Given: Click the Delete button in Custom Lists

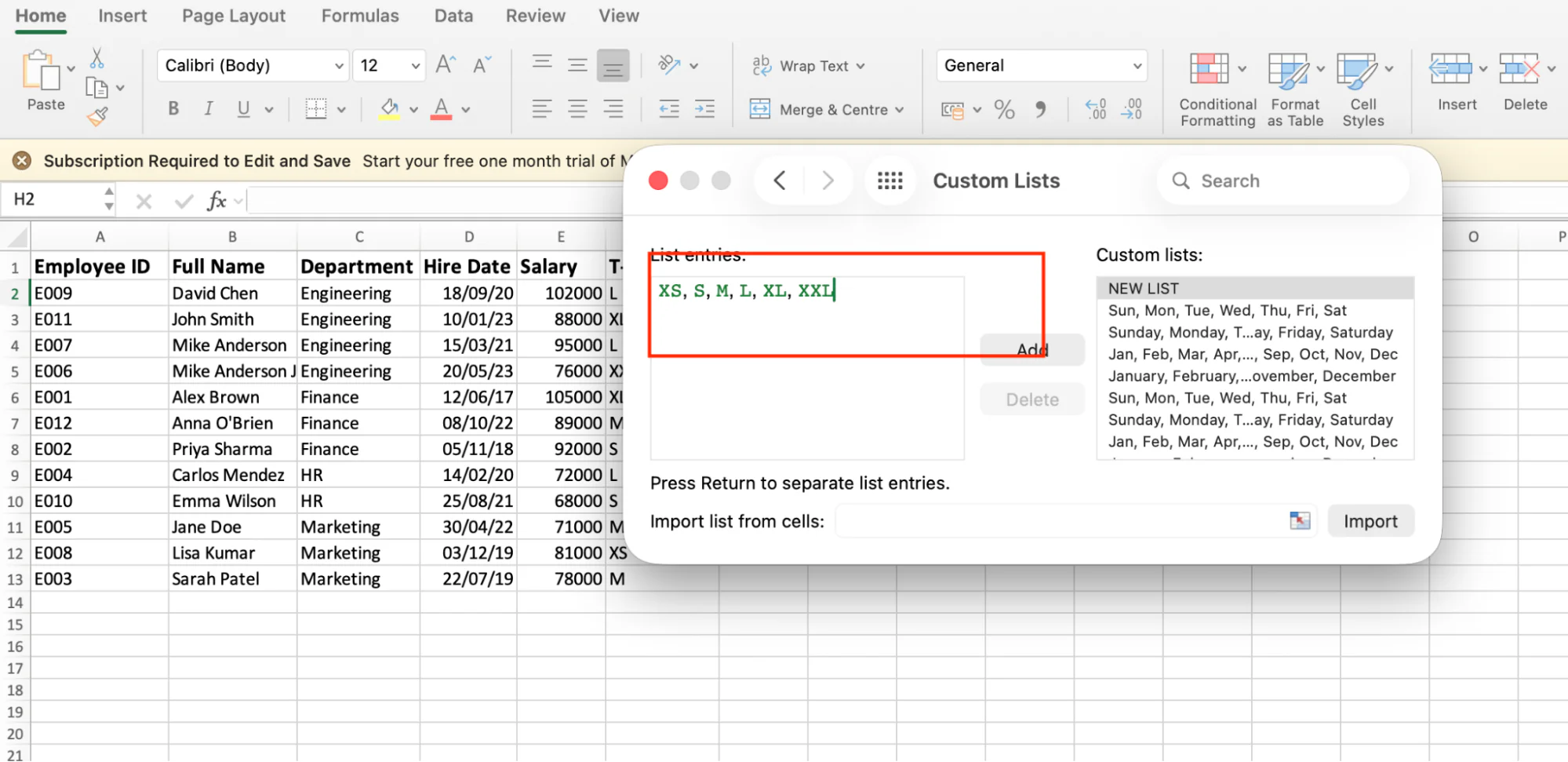Looking at the screenshot, I should (x=1032, y=399).
